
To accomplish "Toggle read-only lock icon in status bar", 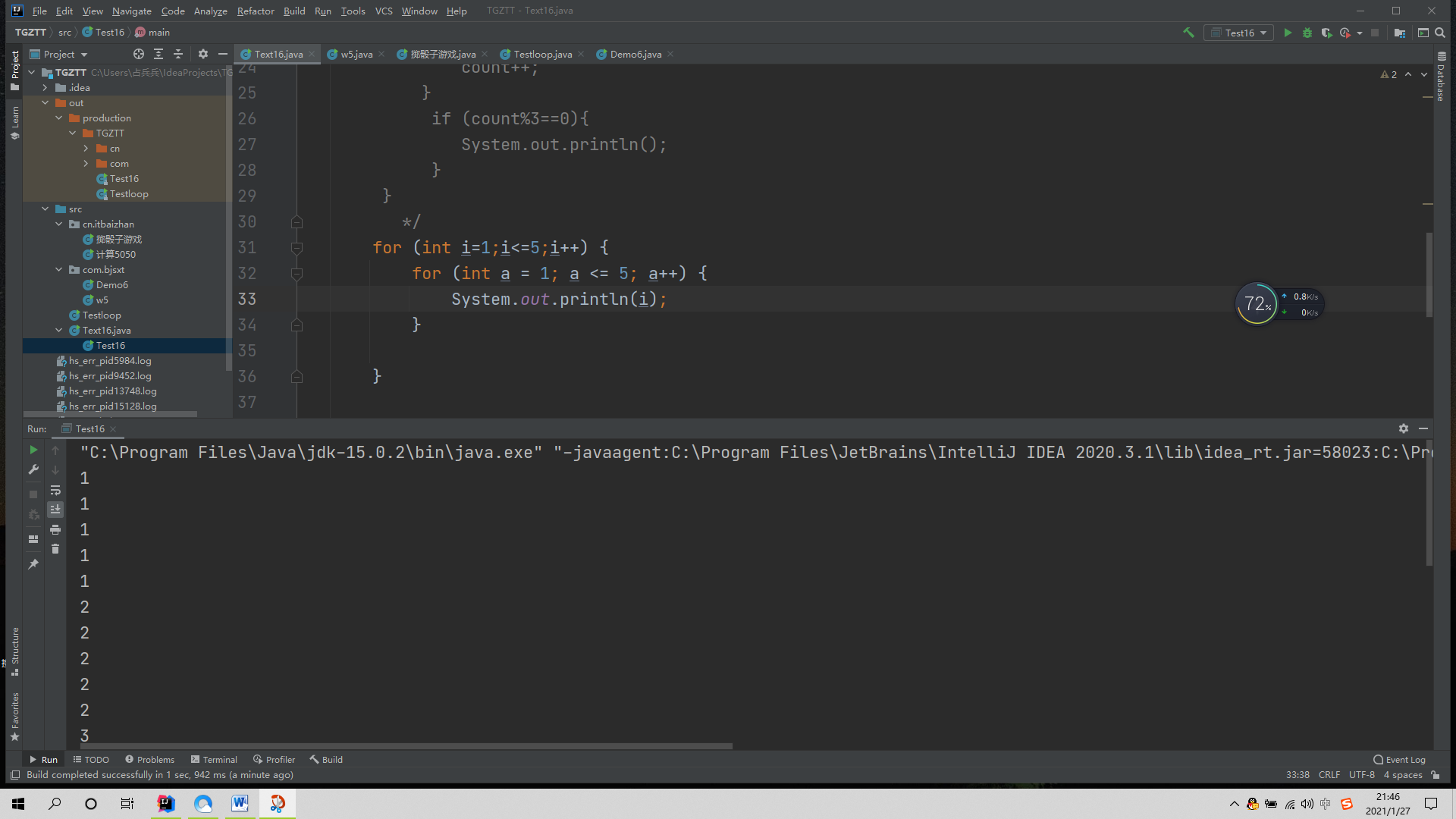I will [x=1436, y=774].
